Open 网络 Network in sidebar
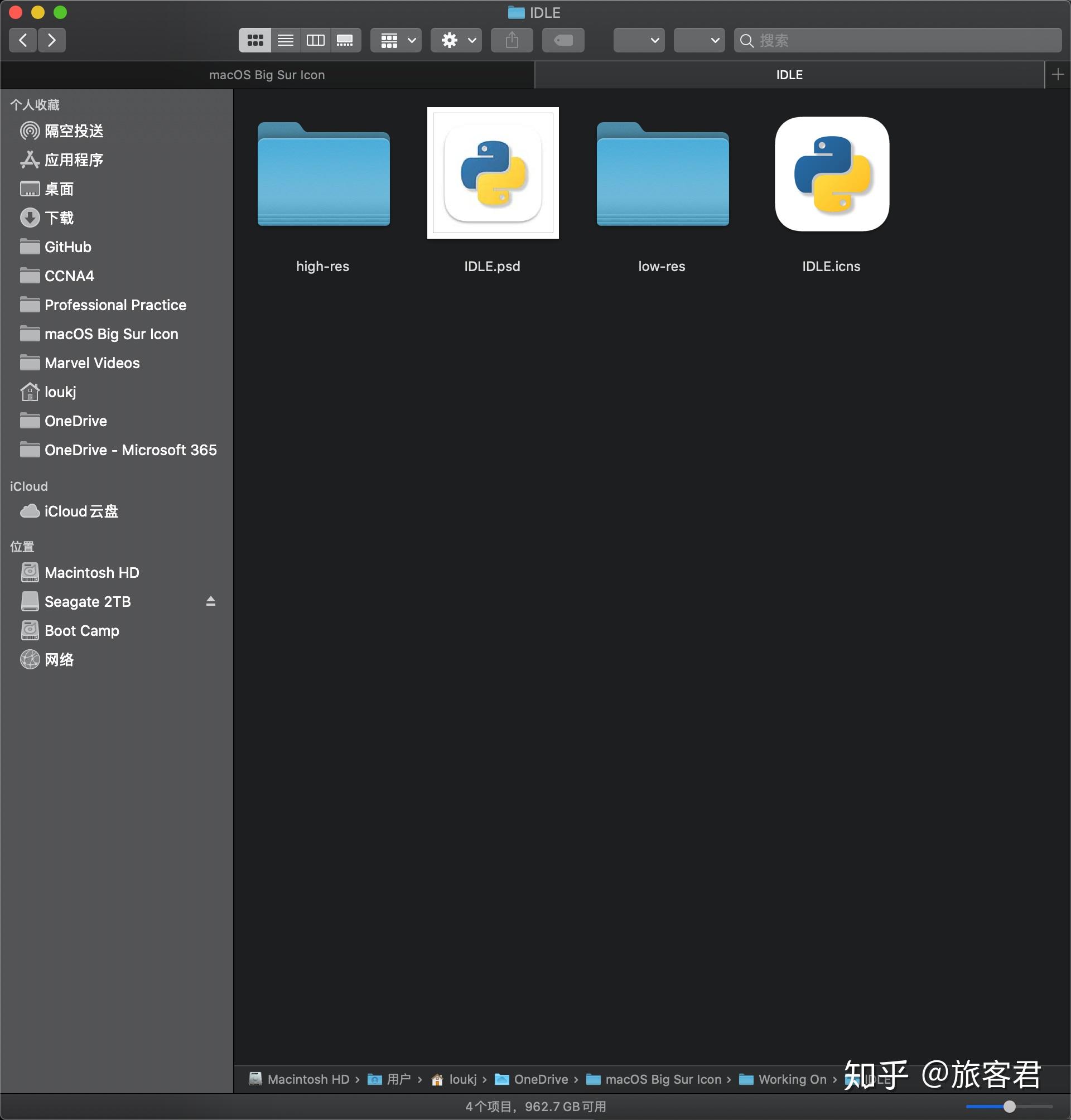Screen dimensions: 1071x1120 tap(117, 660)
